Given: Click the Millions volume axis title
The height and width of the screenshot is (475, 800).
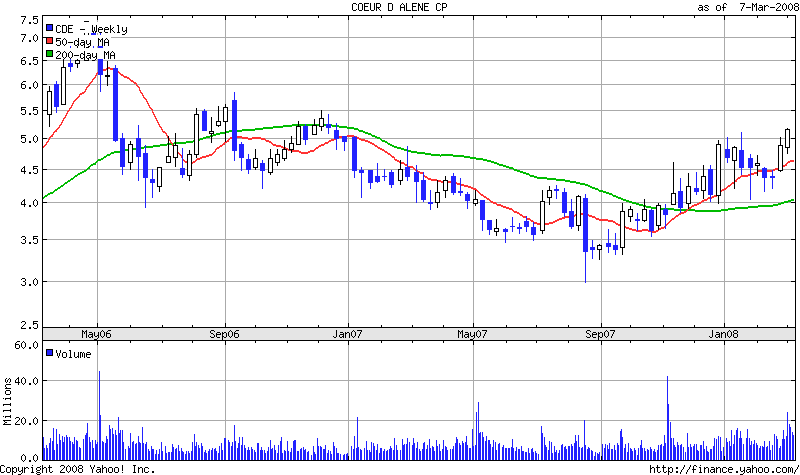Looking at the screenshot, I should pyautogui.click(x=7, y=402).
